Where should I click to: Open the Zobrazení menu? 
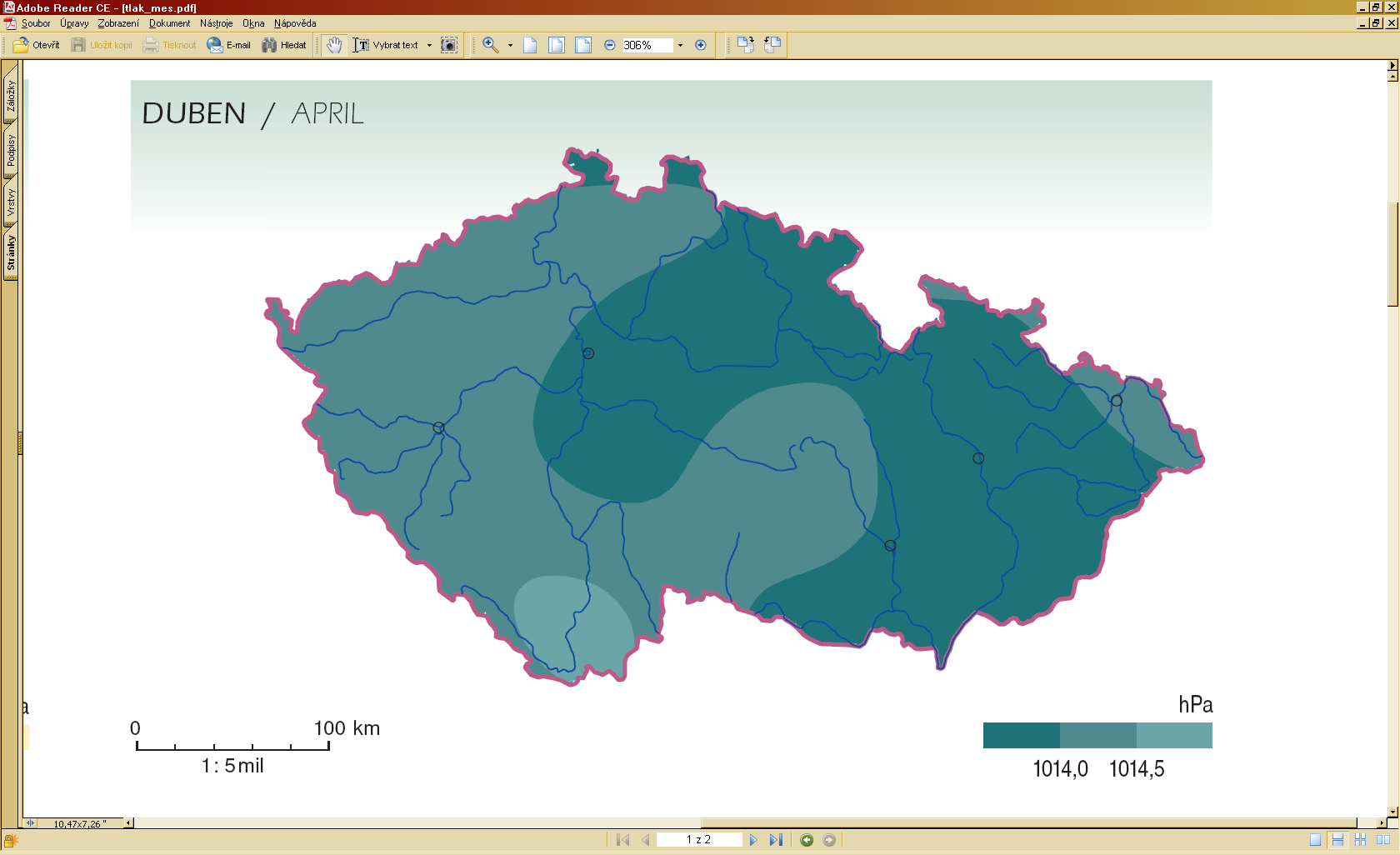tap(118, 23)
